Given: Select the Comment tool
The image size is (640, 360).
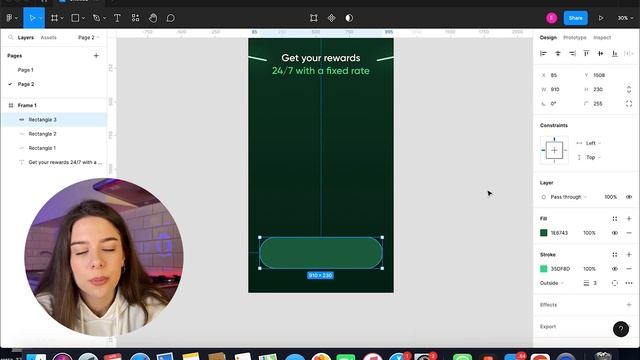Looking at the screenshot, I should click(171, 18).
